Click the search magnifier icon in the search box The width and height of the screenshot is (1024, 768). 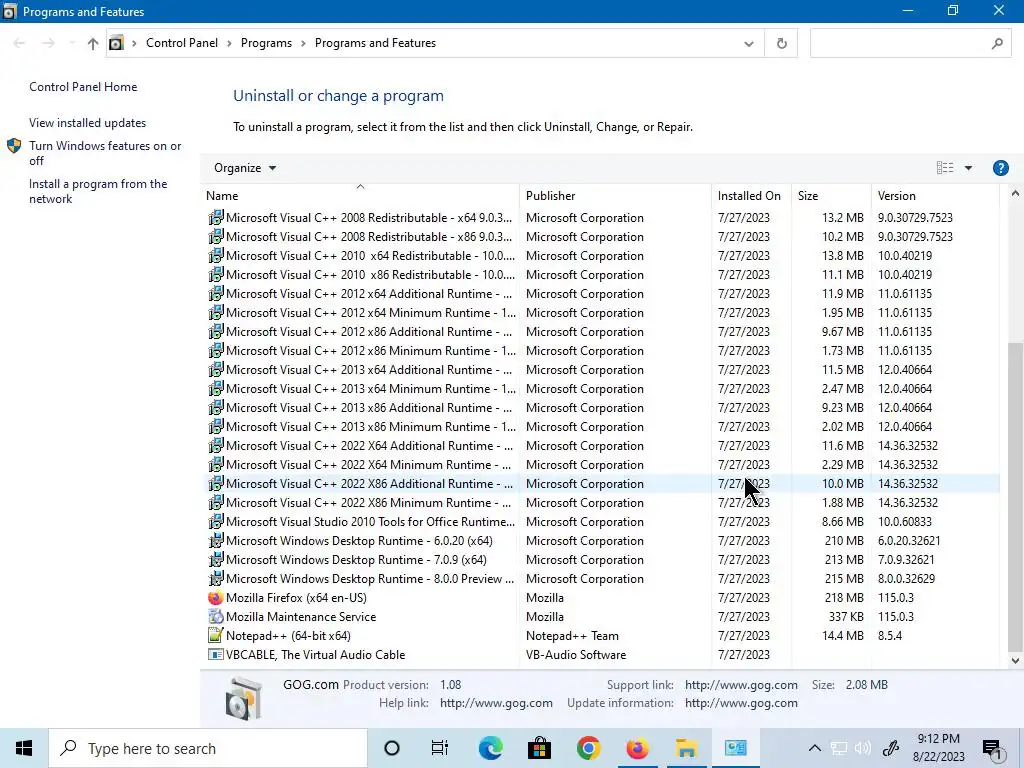click(997, 43)
